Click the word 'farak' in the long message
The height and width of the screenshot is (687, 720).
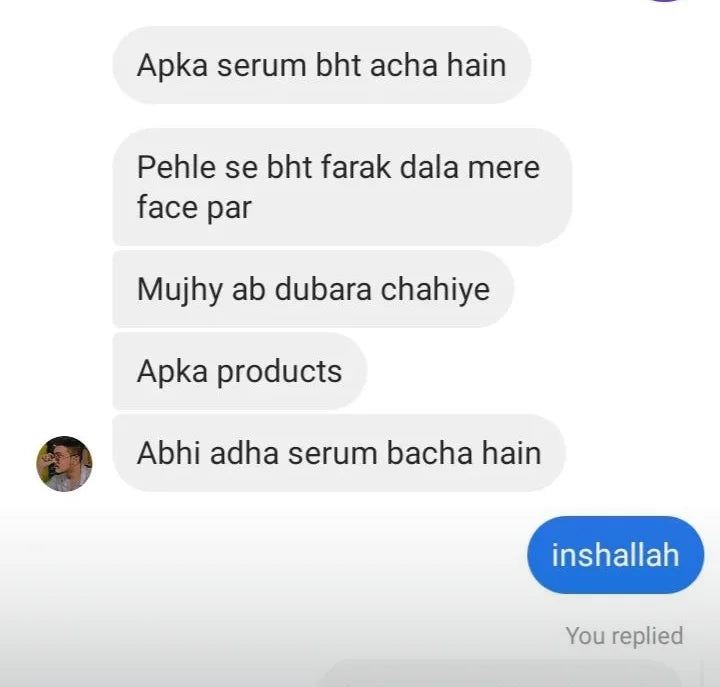355,167
